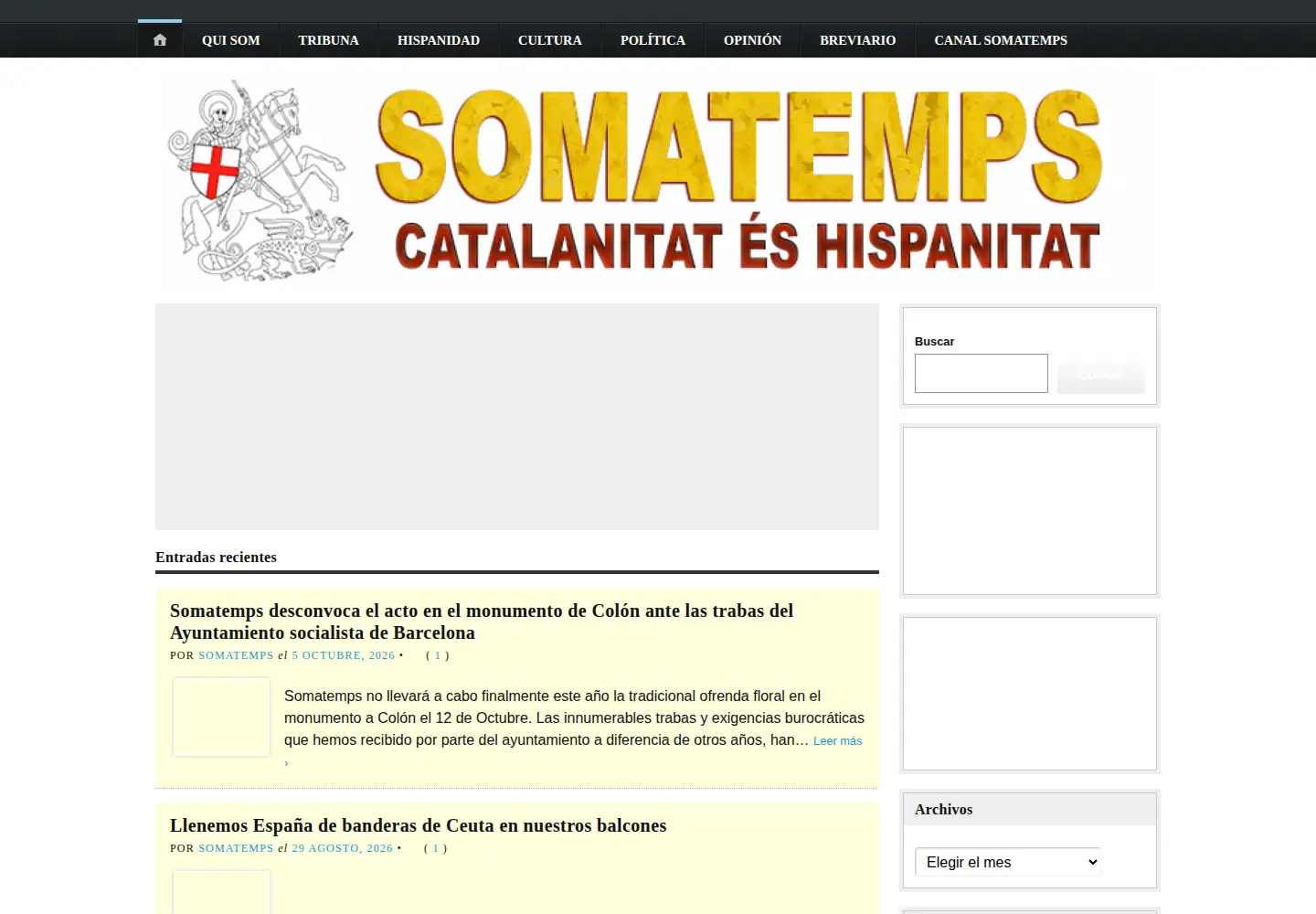This screenshot has width=1316, height=914.
Task: Click the Saint George knight logo
Action: pos(259,181)
